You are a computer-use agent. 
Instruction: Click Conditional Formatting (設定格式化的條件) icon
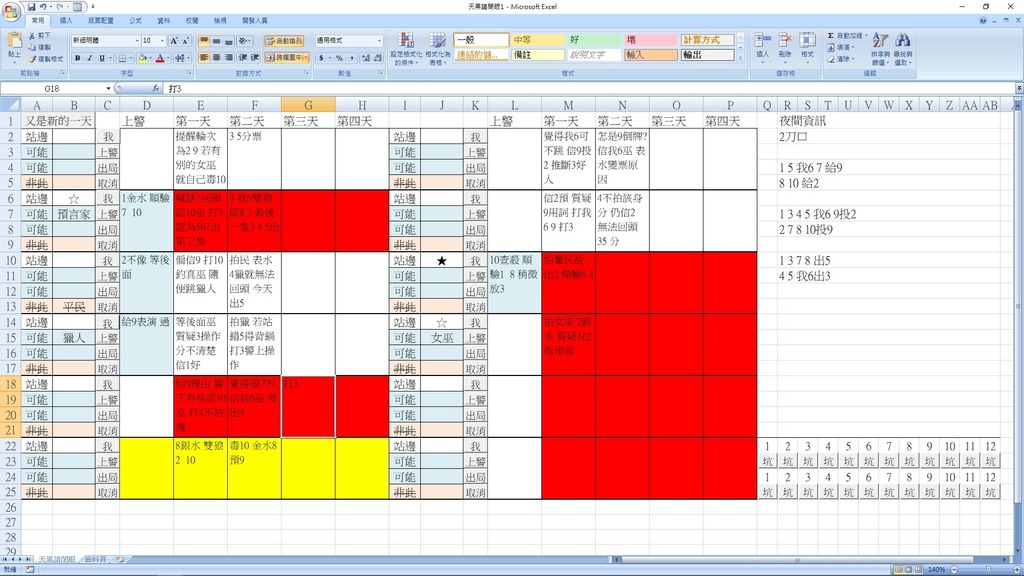(406, 40)
